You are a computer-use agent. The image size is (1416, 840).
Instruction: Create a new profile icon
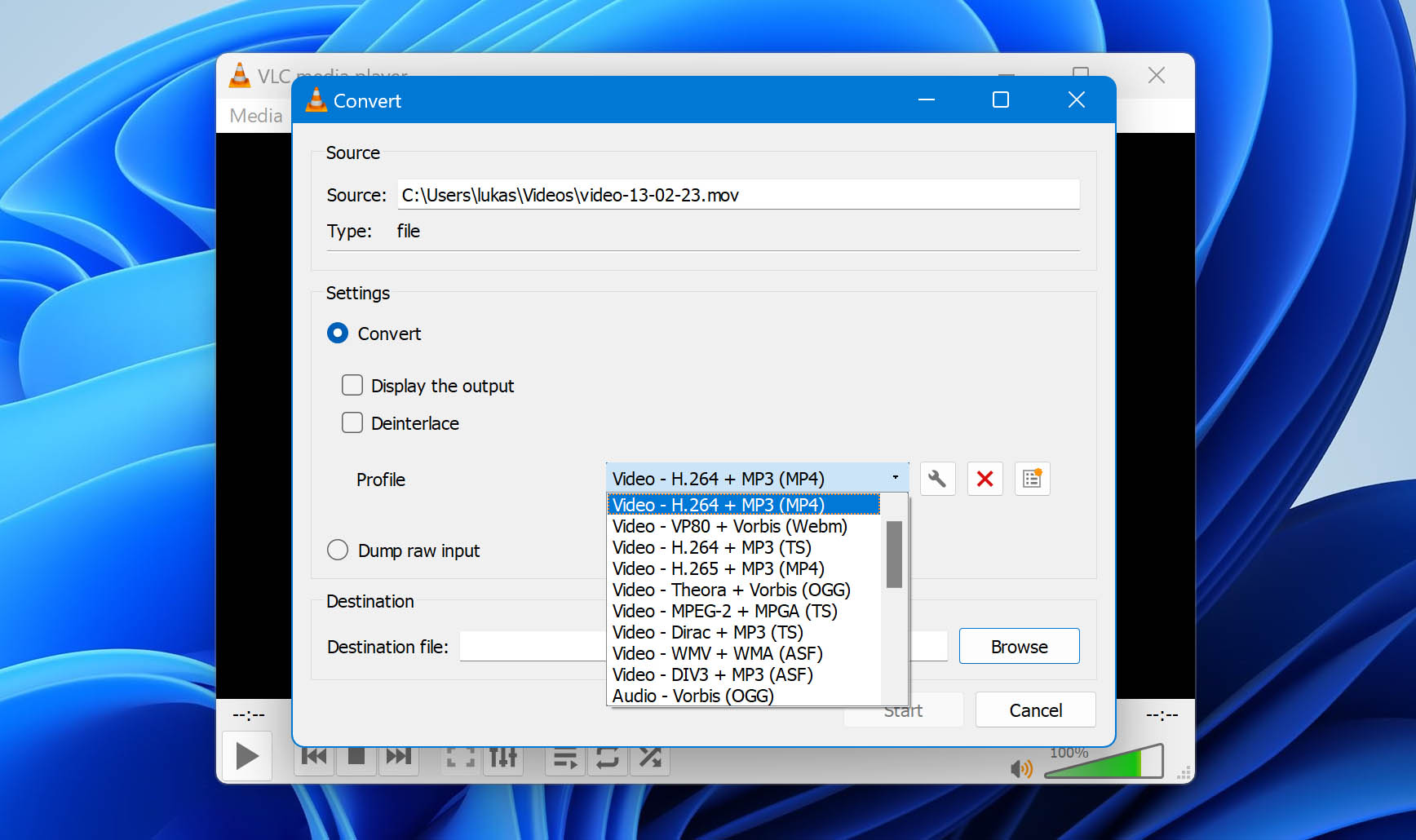tap(1032, 479)
